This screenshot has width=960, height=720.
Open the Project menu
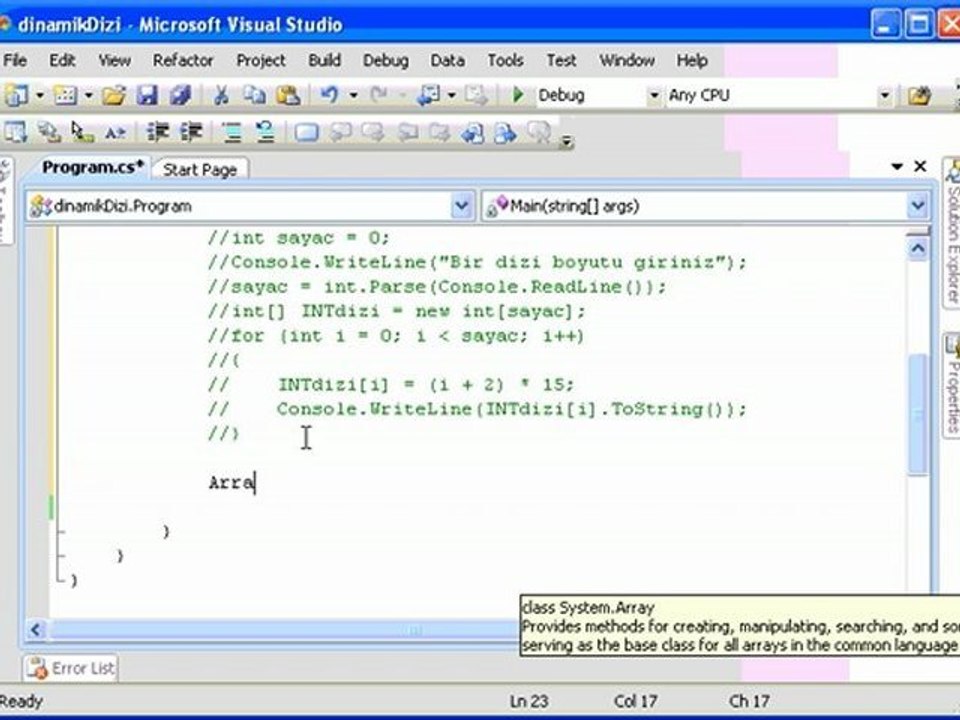point(261,60)
